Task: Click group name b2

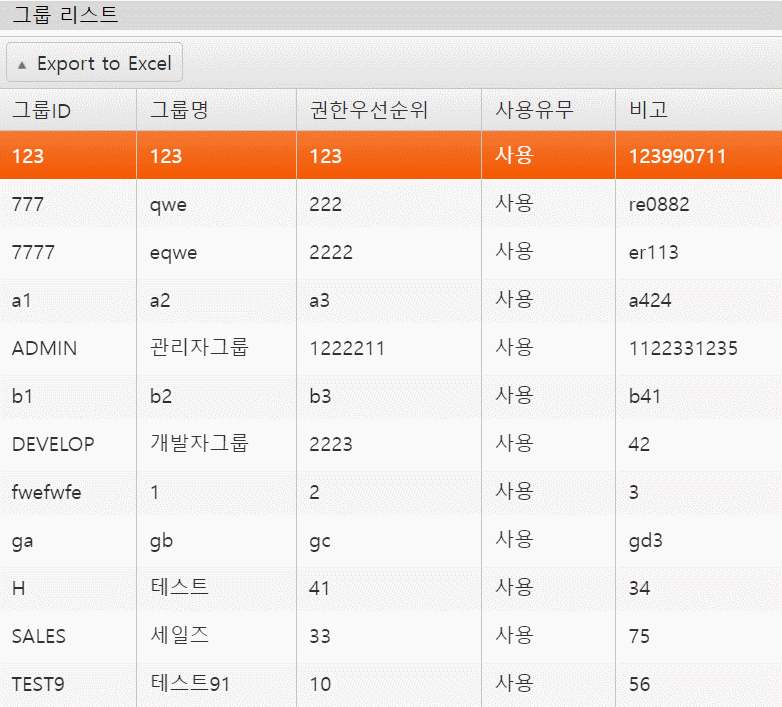Action: click(161, 396)
